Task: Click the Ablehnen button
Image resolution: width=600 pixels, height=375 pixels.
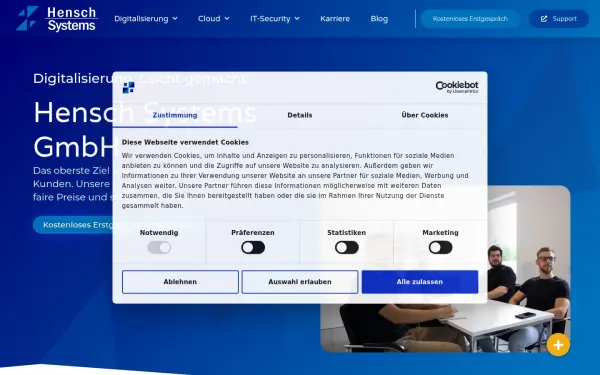Action: click(180, 282)
